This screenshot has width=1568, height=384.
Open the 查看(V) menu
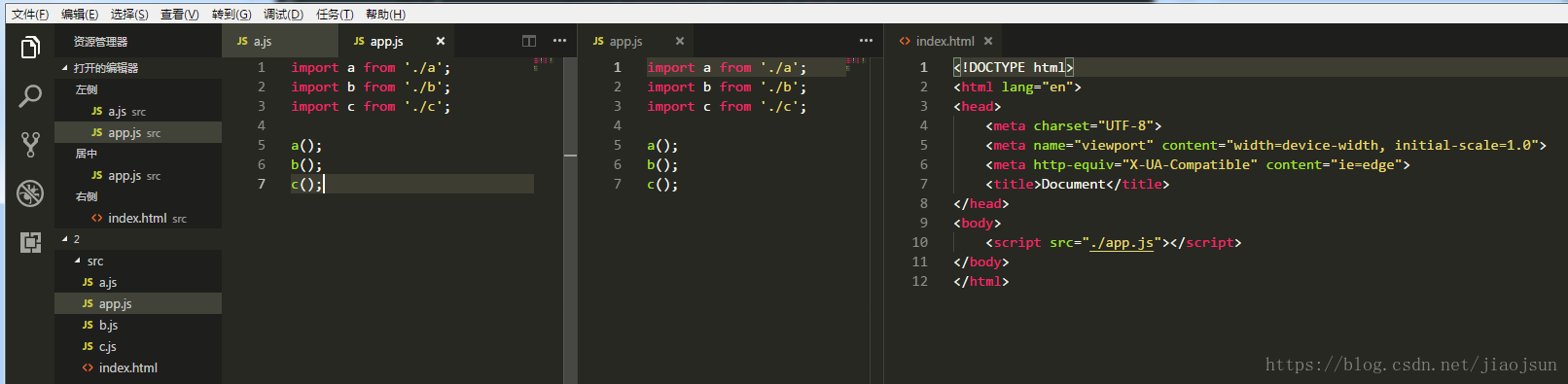(180, 14)
